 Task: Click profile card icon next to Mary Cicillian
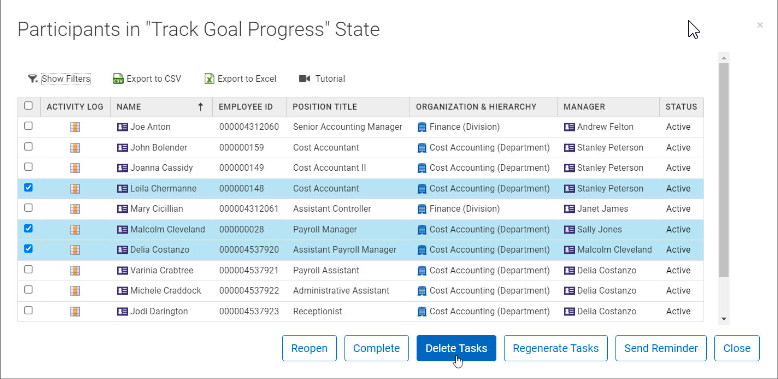(x=122, y=209)
